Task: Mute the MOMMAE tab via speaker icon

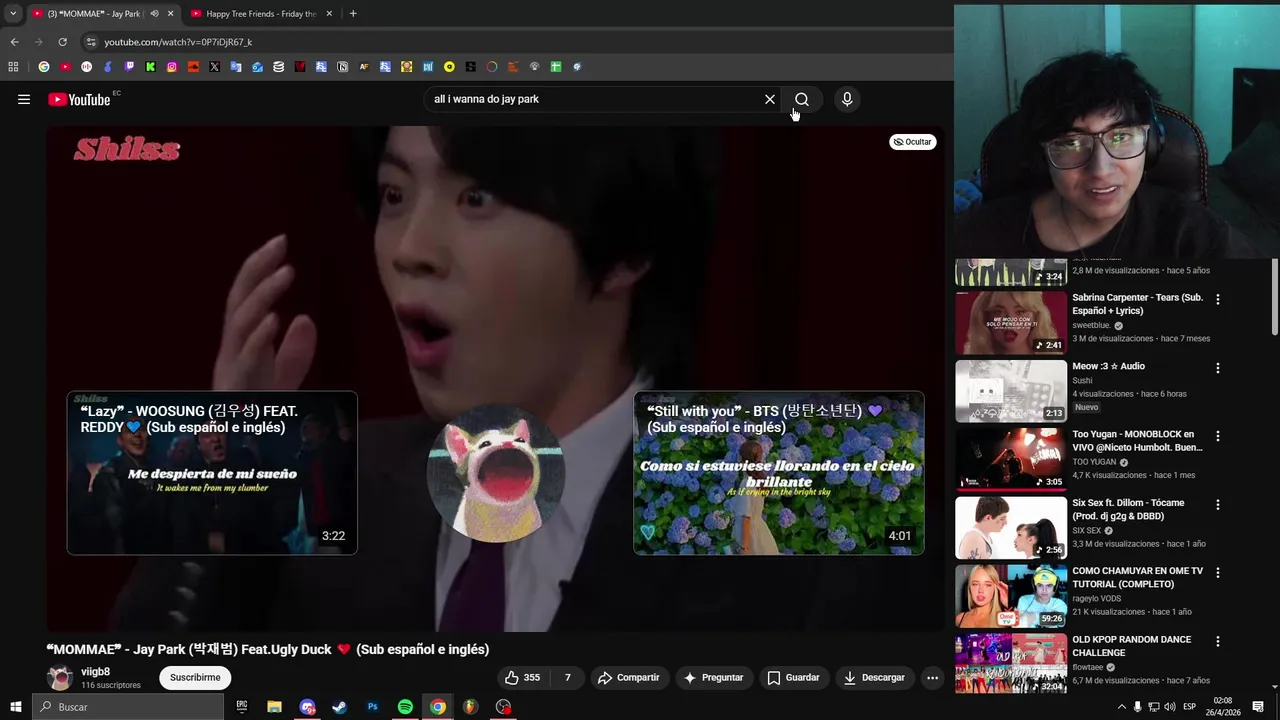Action: 154,14
